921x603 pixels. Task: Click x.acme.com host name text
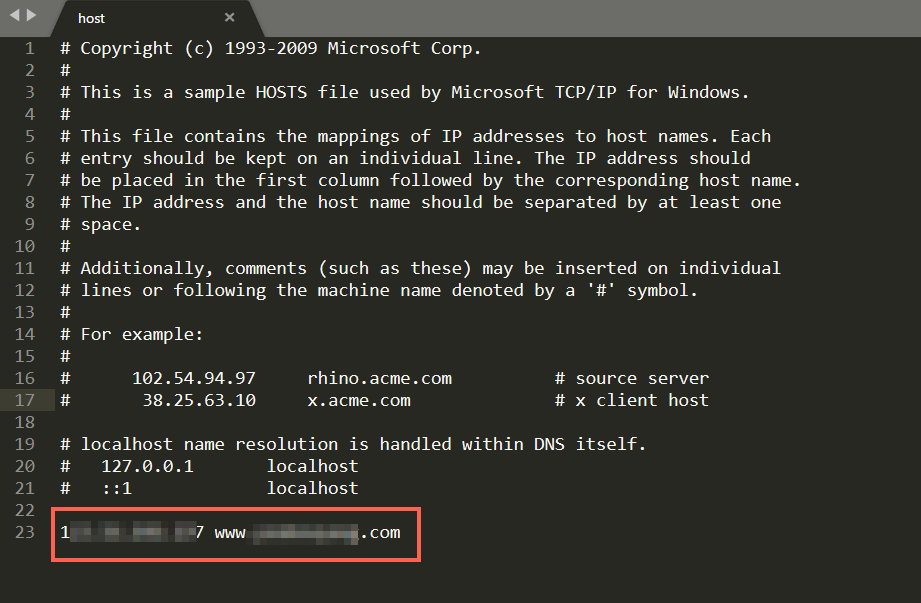click(x=359, y=400)
